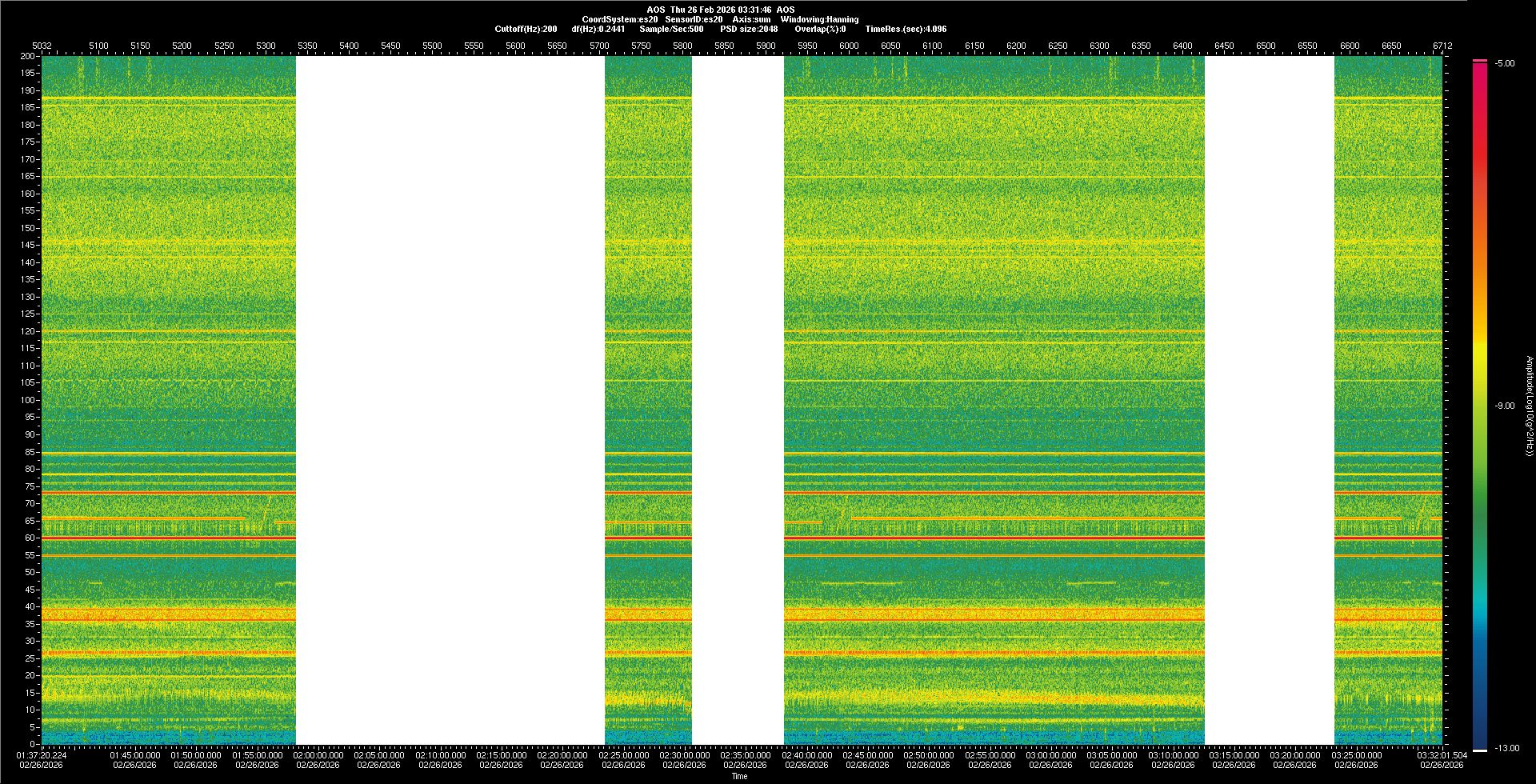Click the "Time" axis title at bottom
Image resolution: width=1536 pixels, height=784 pixels.
(x=739, y=776)
